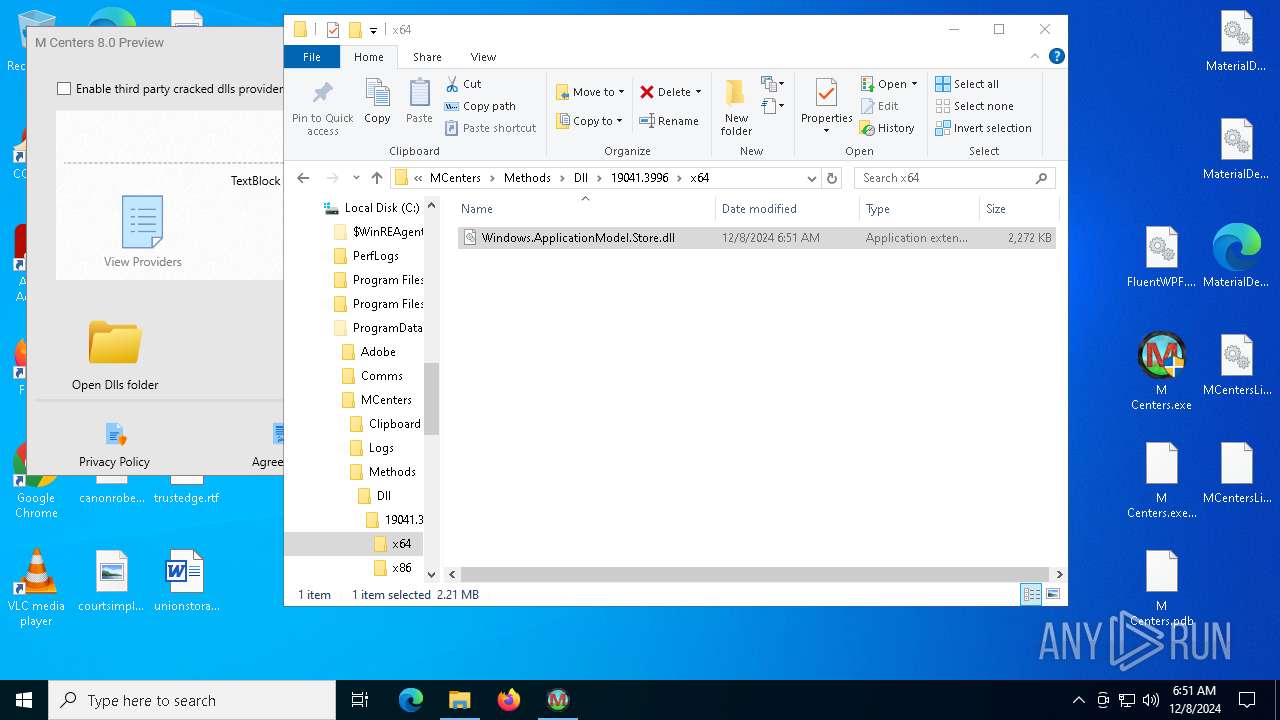Switch to the View tab
This screenshot has width=1280, height=720.
point(483,57)
